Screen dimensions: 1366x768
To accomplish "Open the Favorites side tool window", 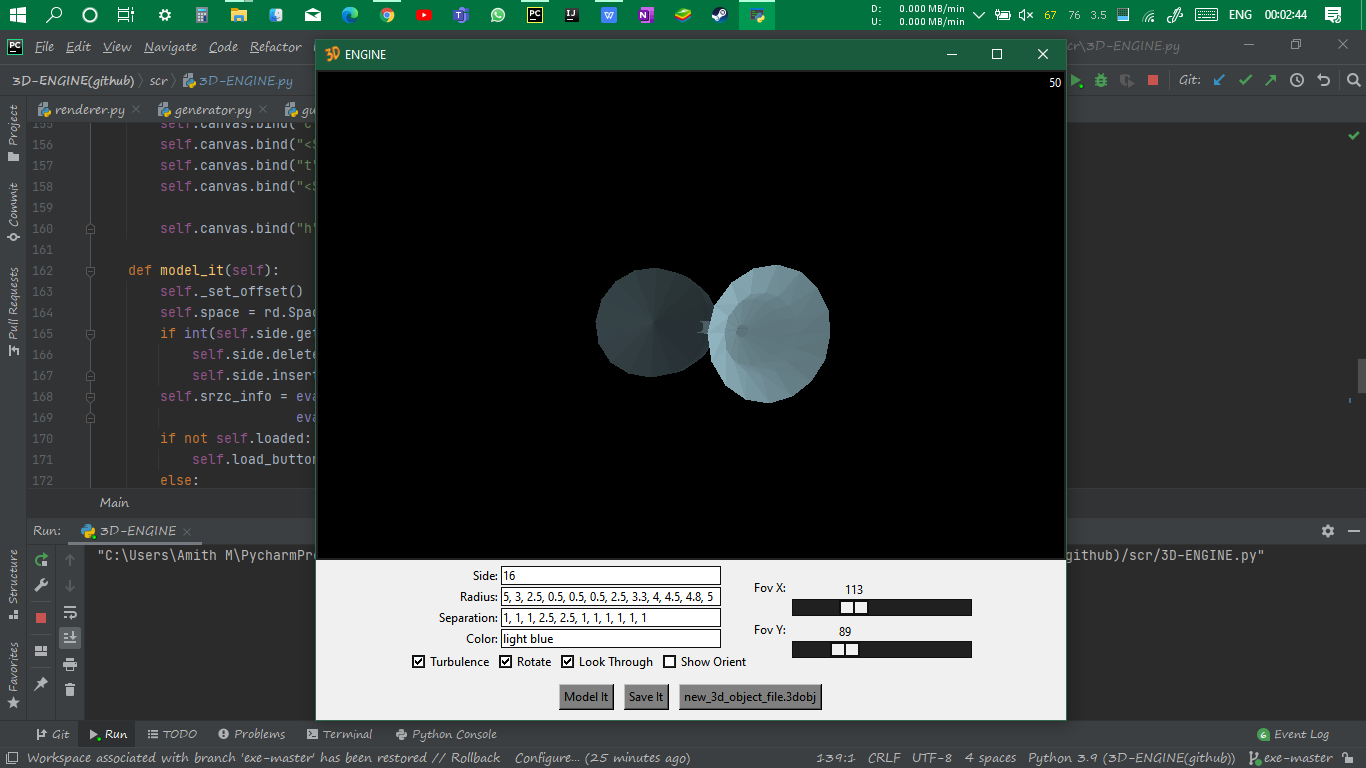I will (13, 675).
